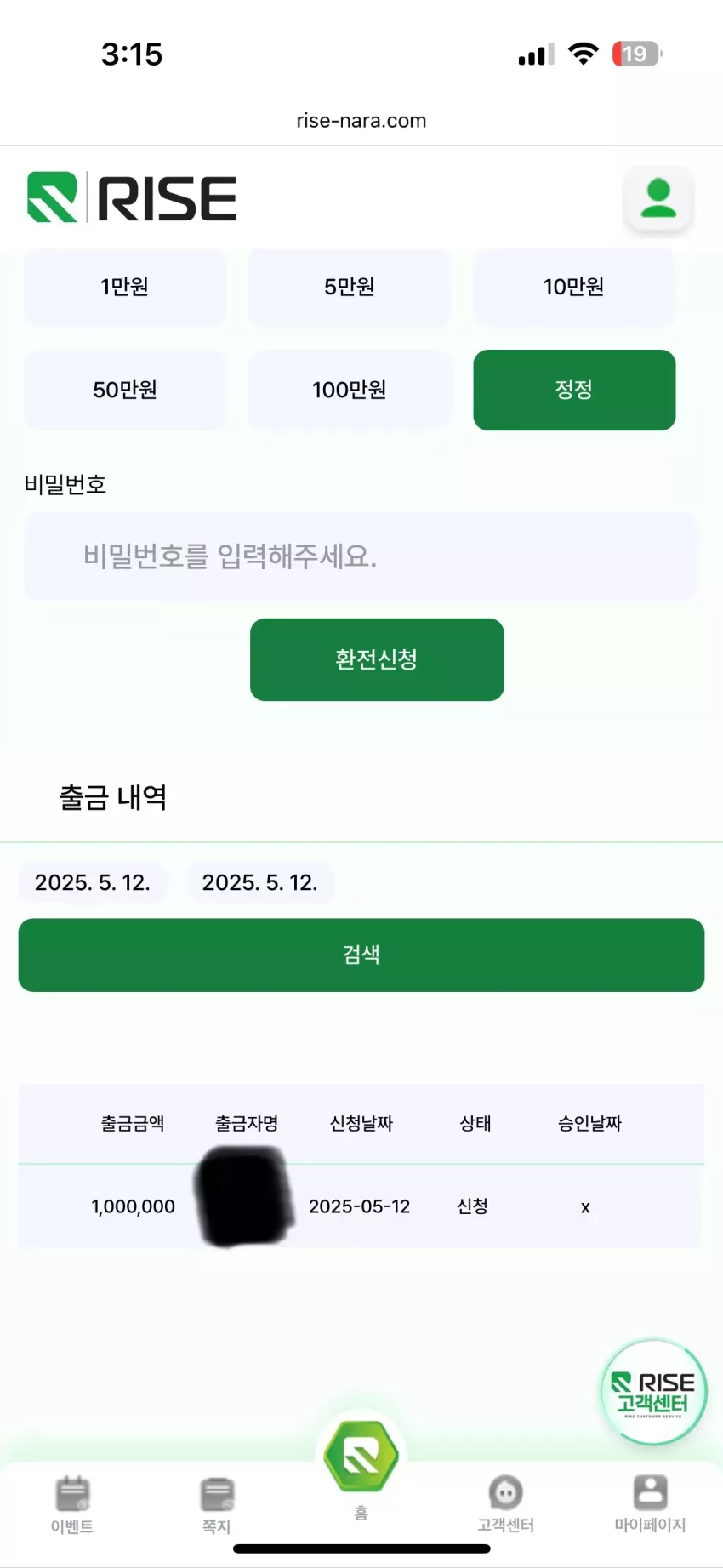Select the 1만원 amount button
This screenshot has height=1568, width=723.
coord(125,287)
